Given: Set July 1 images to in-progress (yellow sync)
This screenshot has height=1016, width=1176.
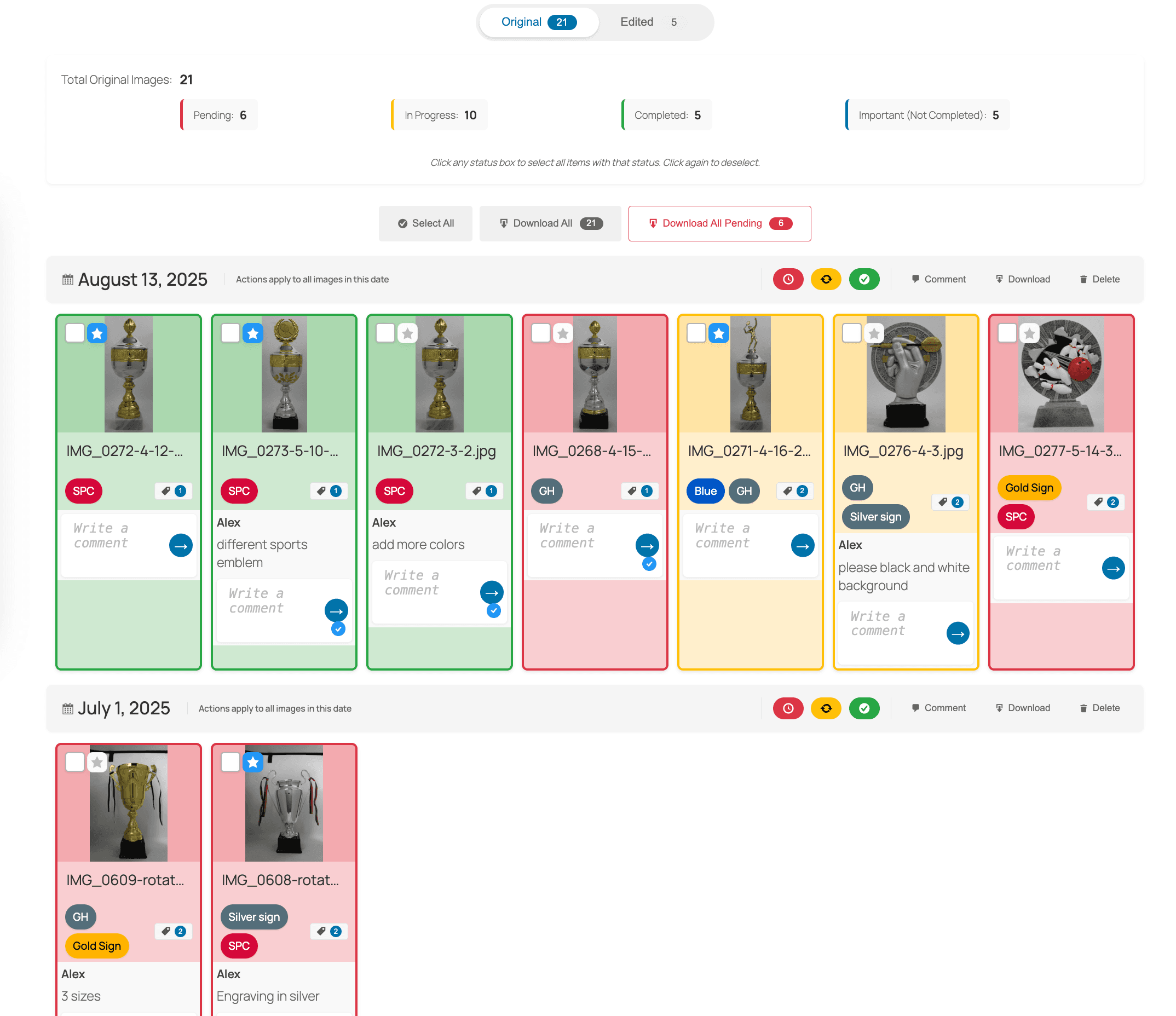Looking at the screenshot, I should click(x=826, y=708).
